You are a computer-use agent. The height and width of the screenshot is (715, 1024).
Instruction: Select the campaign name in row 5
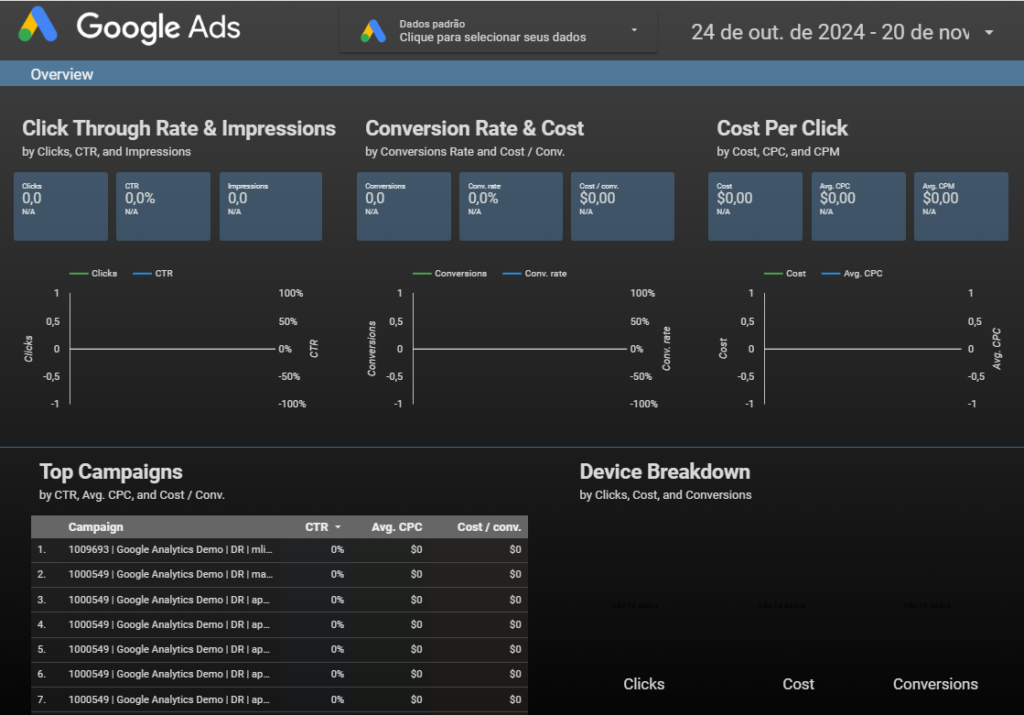(169, 650)
